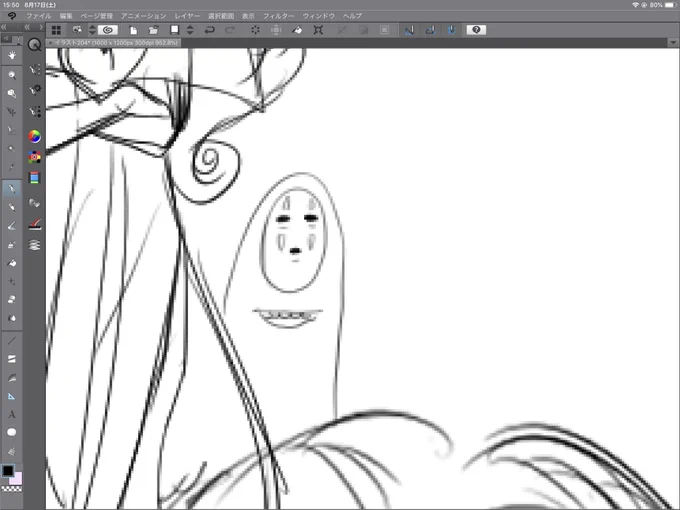Image resolution: width=680 pixels, height=510 pixels.
Task: Open the canvas tab list dropdown arrow
Action: pyautogui.click(x=673, y=42)
